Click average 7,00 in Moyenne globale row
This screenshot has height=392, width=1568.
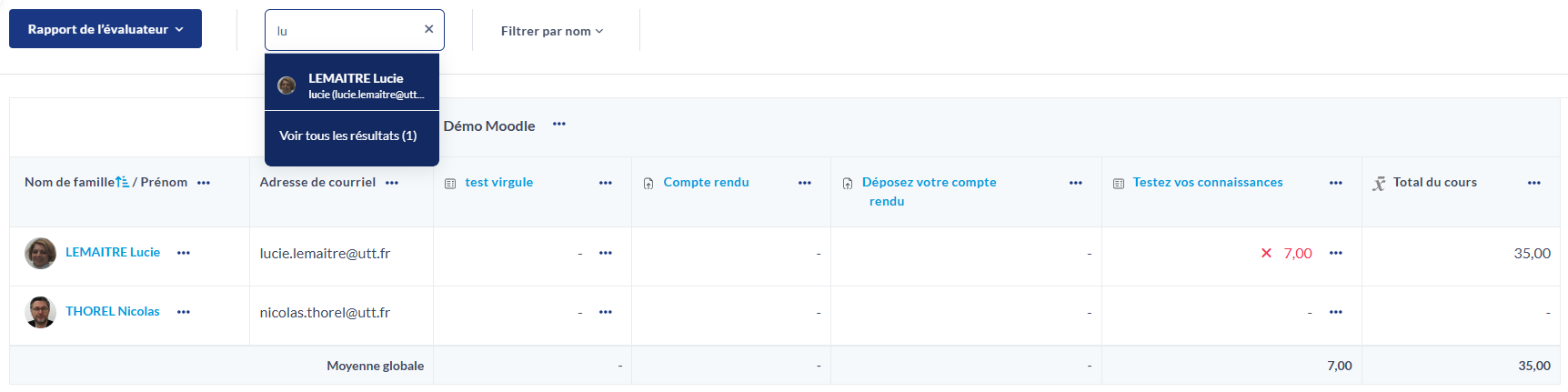pos(1340,366)
